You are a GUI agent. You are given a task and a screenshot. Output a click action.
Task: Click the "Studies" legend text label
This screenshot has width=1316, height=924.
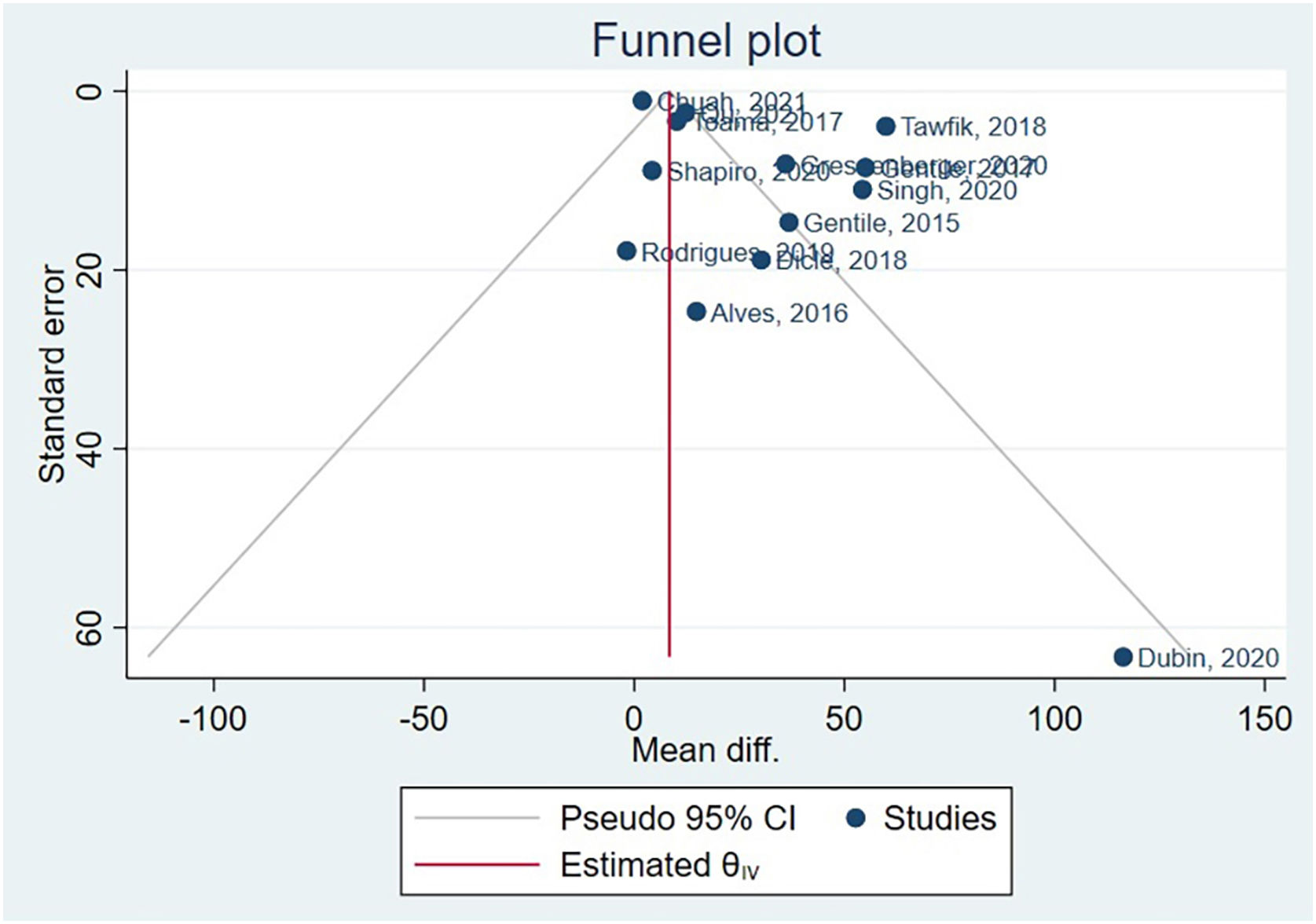[940, 819]
